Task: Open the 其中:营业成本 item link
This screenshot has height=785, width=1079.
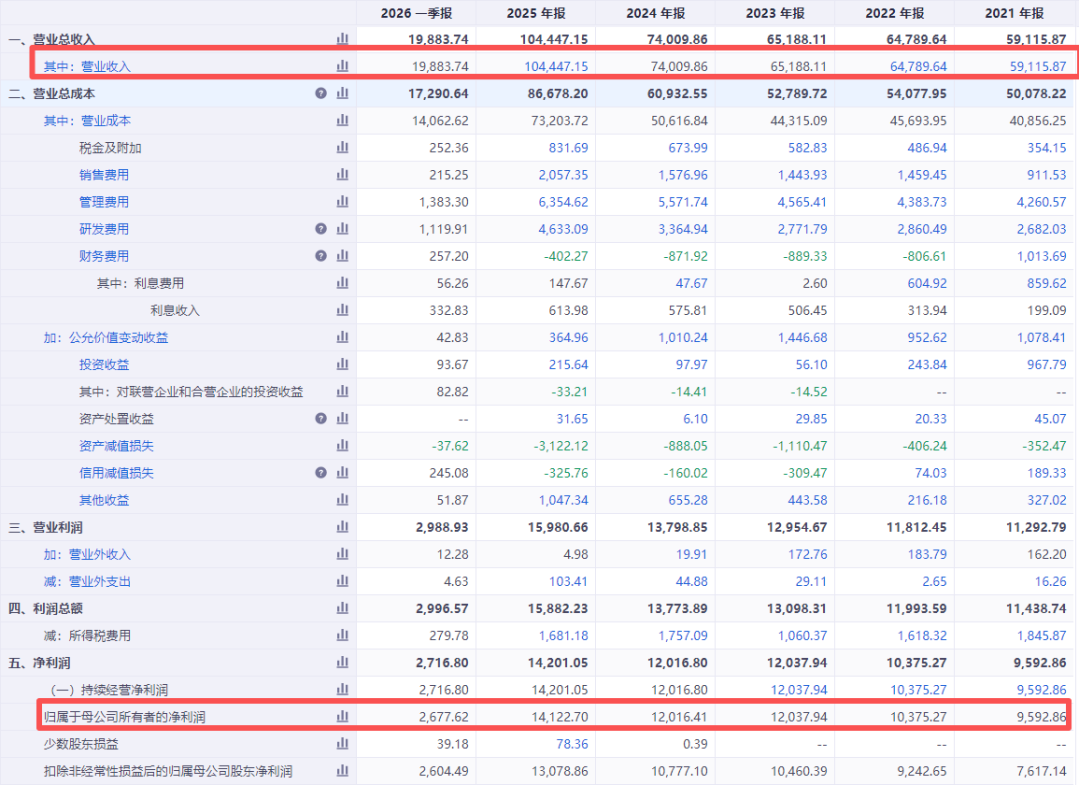Action: click(87, 121)
